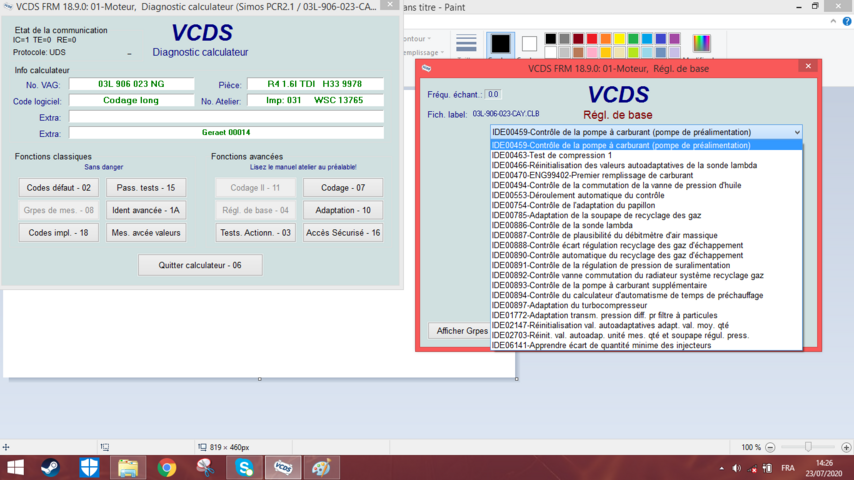Viewport: 854px width, 480px height.
Task: Open Windows Security shield in taskbar
Action: [x=89, y=467]
